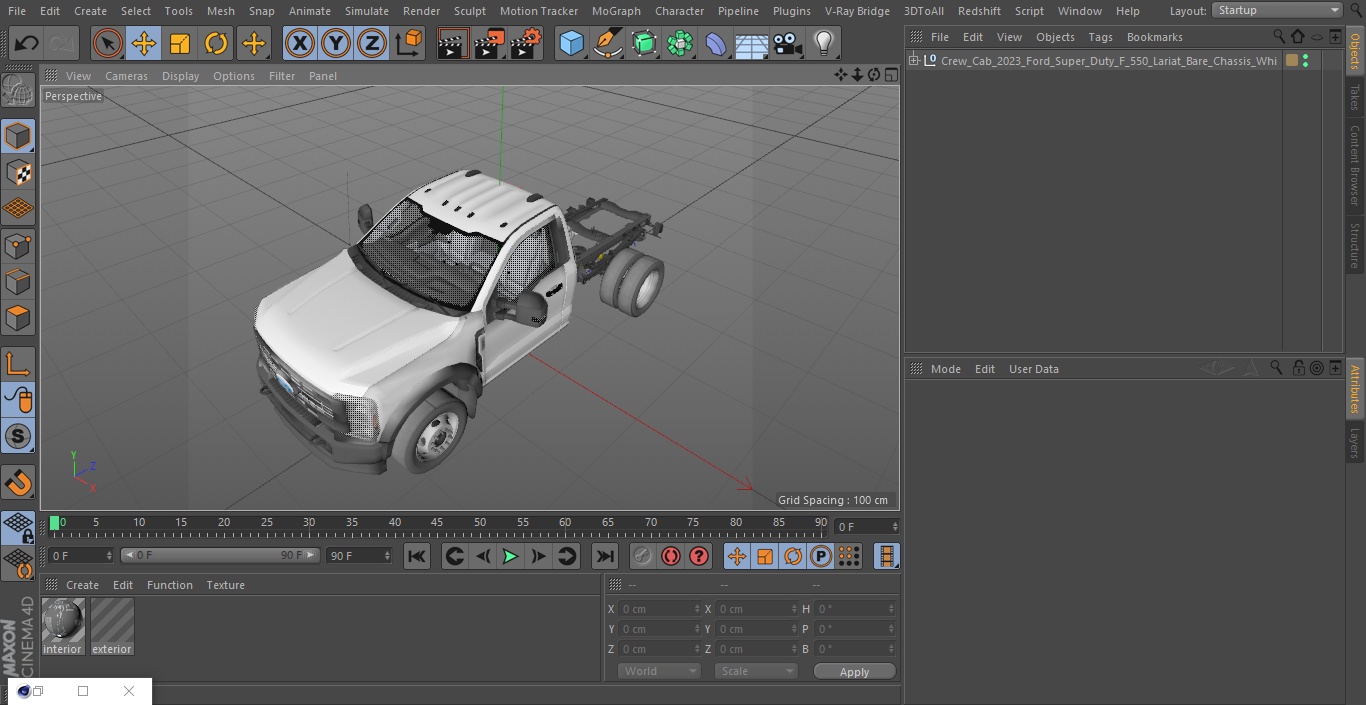
Task: Toggle viewport maximize icon
Action: pyautogui.click(x=890, y=75)
